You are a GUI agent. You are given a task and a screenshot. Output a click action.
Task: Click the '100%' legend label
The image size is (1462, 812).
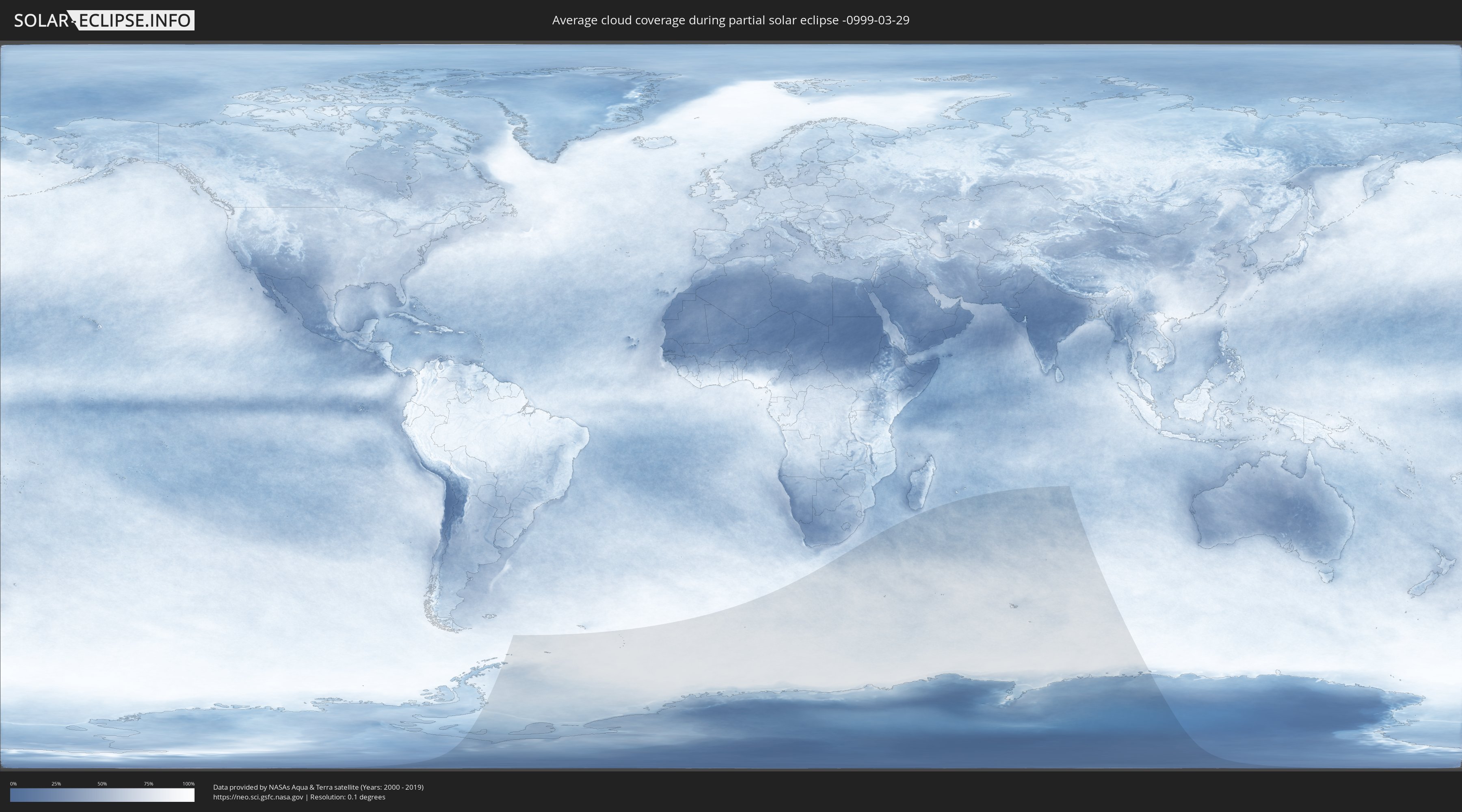tap(188, 784)
